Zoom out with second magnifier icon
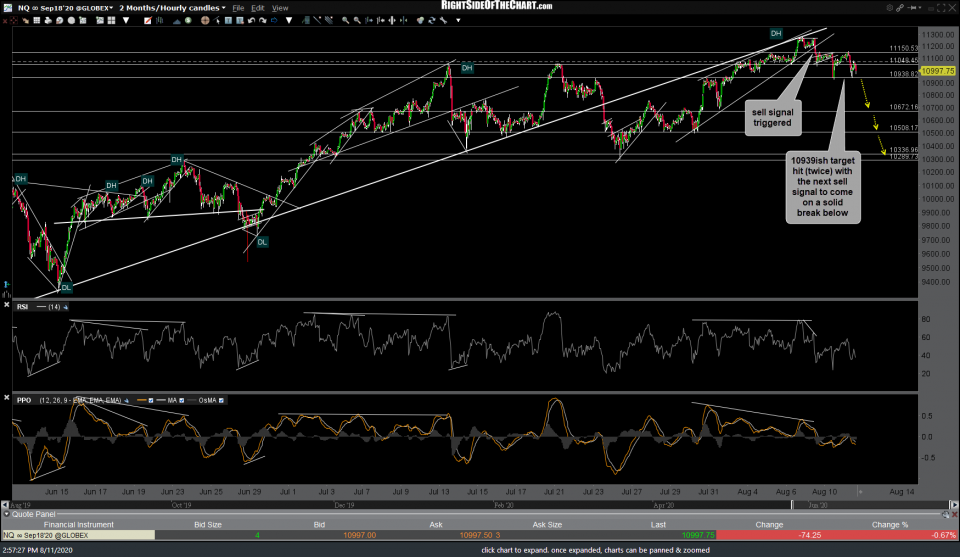The height and width of the screenshot is (557, 960). pos(357,20)
